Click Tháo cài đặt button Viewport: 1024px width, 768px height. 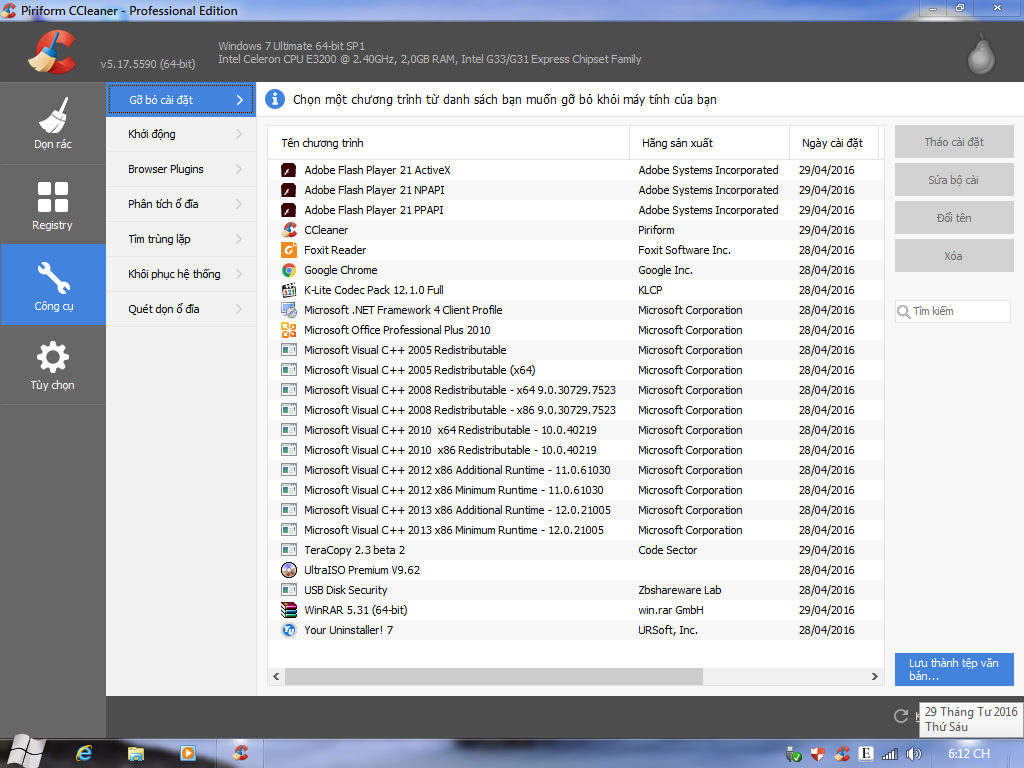pyautogui.click(x=953, y=142)
